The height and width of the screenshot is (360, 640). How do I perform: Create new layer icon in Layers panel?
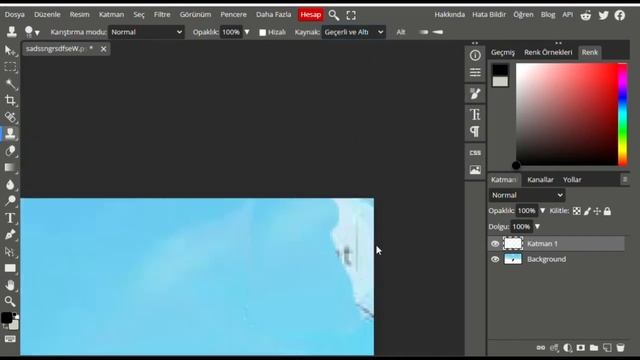(607, 348)
